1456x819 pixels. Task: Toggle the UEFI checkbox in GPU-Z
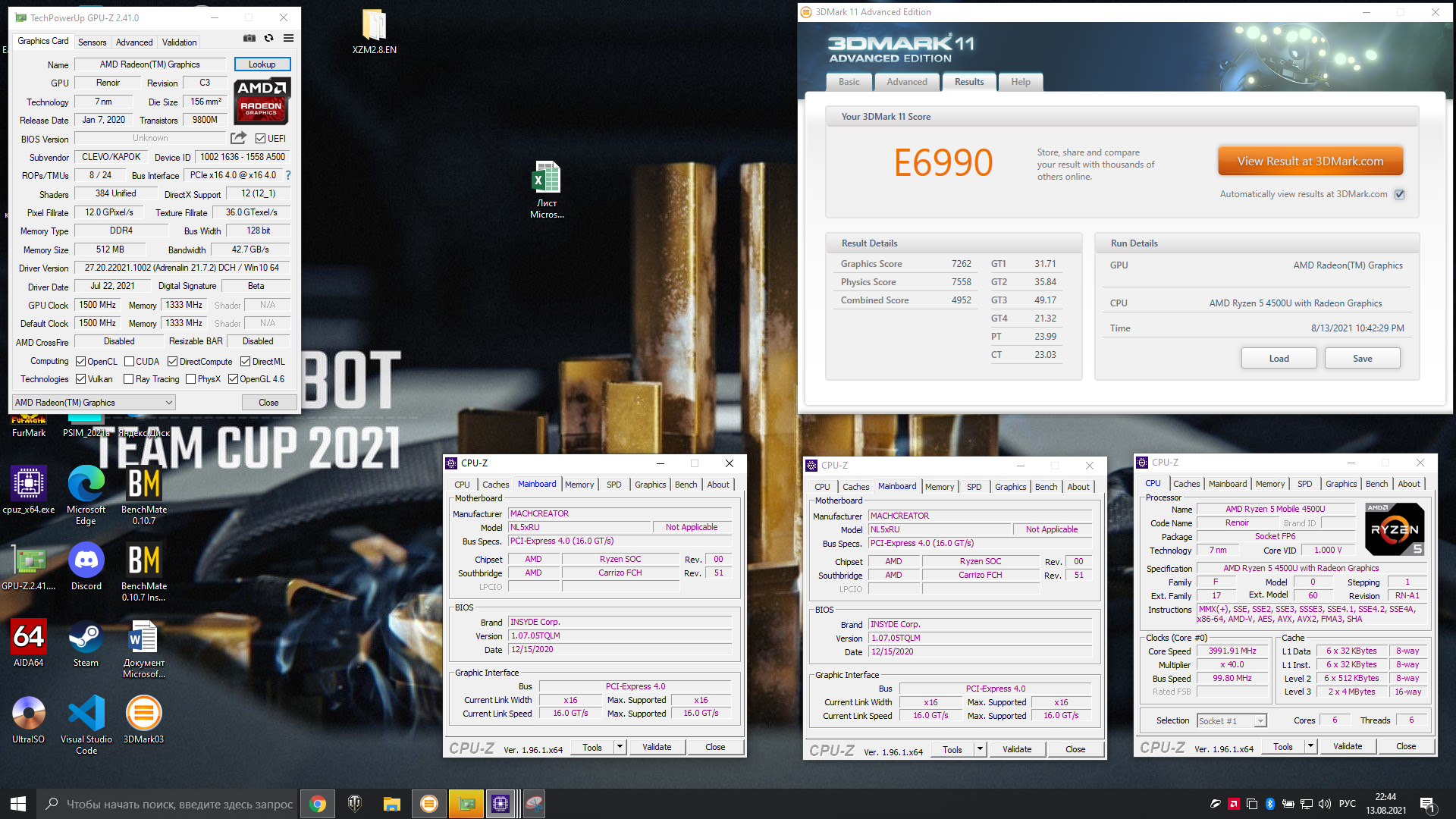(260, 139)
